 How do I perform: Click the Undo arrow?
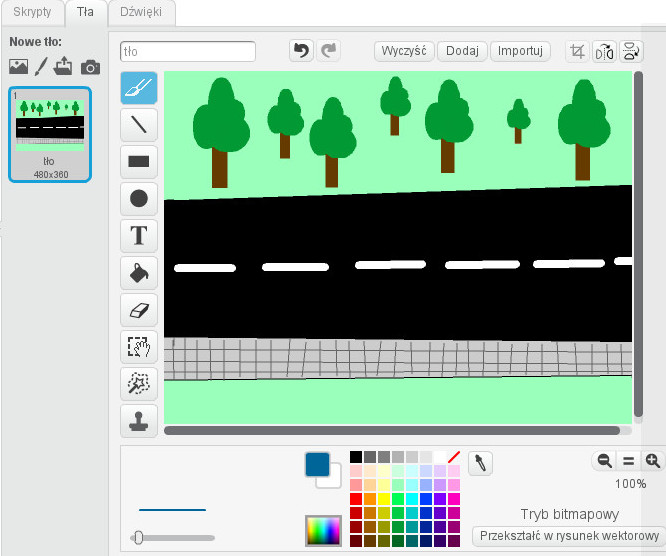302,51
